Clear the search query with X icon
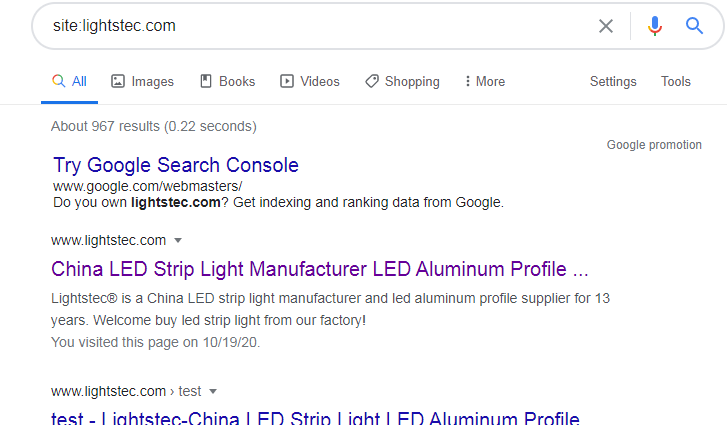This screenshot has width=727, height=425. pos(606,26)
